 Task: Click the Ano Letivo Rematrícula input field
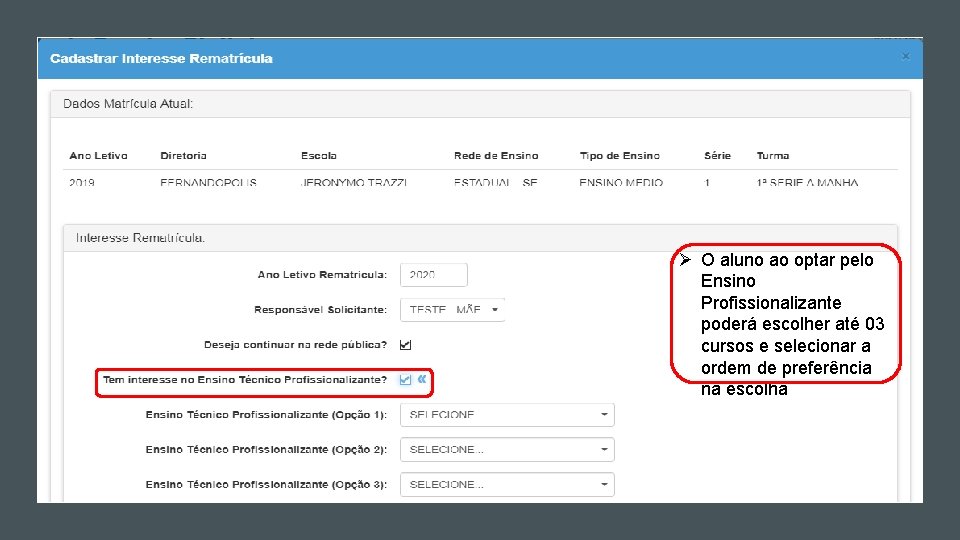pyautogui.click(x=433, y=275)
